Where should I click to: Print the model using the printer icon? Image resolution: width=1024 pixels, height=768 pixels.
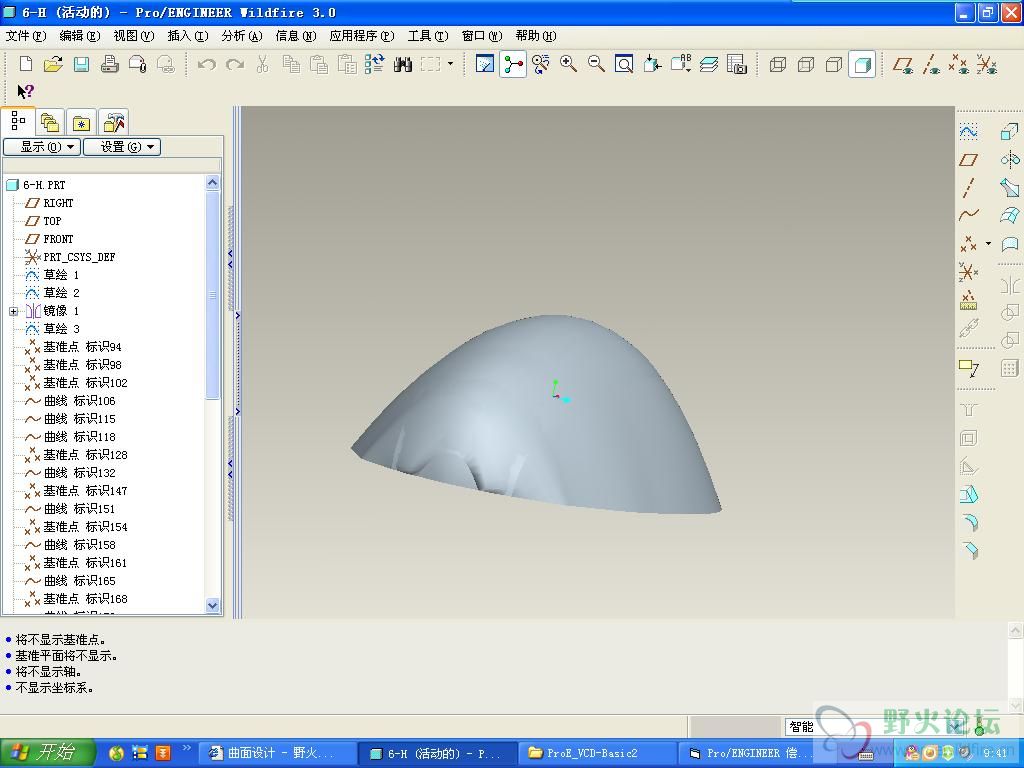(x=109, y=64)
